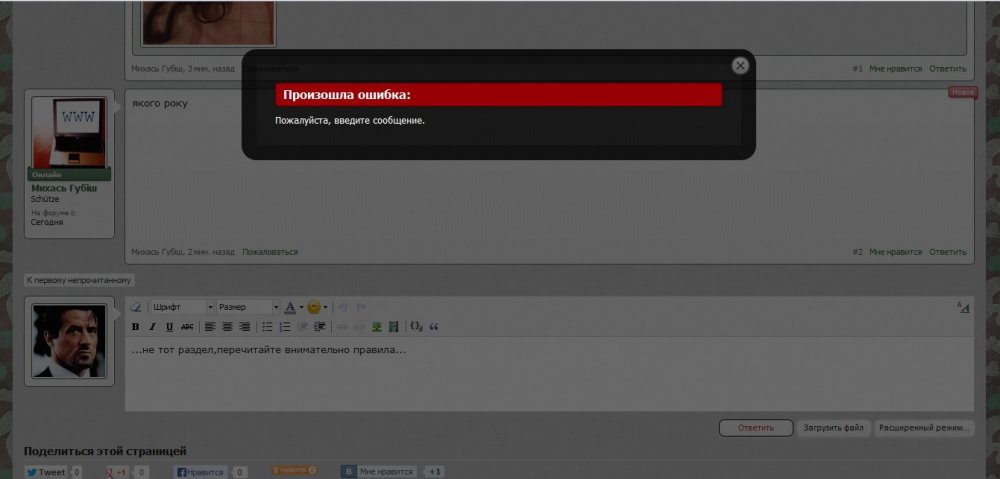Image resolution: width=1000 pixels, height=479 pixels.
Task: Click the Ответить submit button
Action: point(756,428)
